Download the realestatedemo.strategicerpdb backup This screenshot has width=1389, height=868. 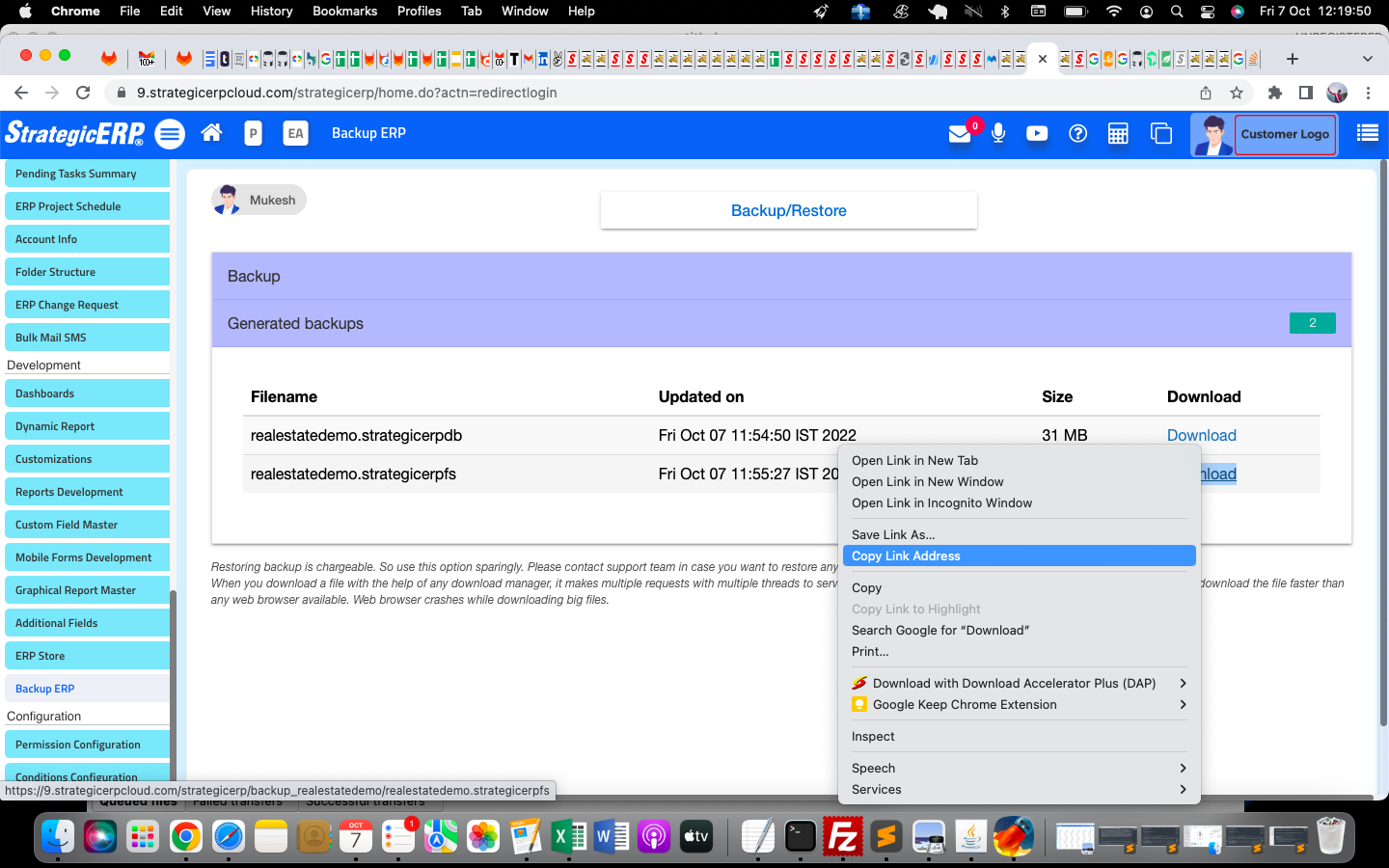pyautogui.click(x=1201, y=435)
